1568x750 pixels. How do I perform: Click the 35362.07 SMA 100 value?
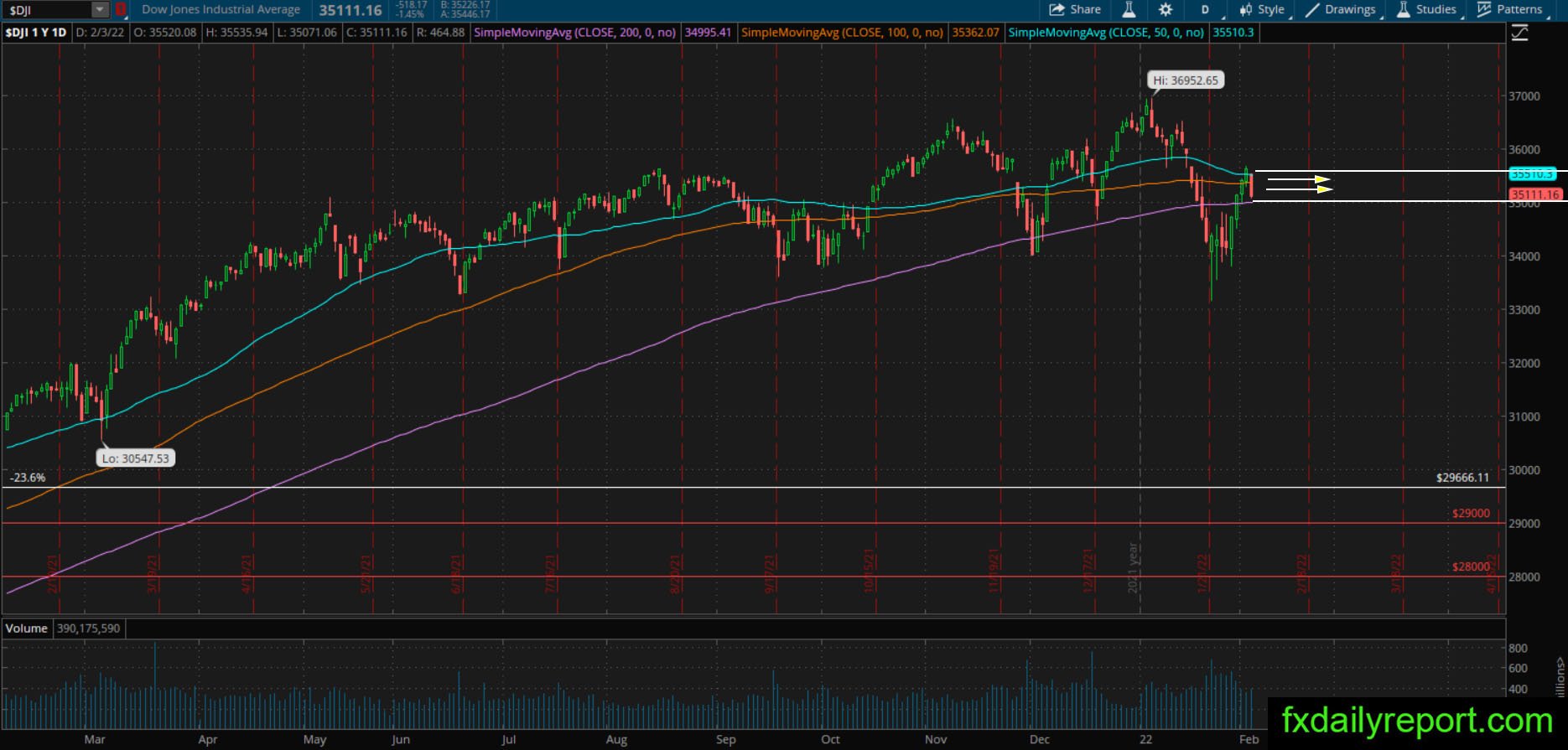coord(975,33)
